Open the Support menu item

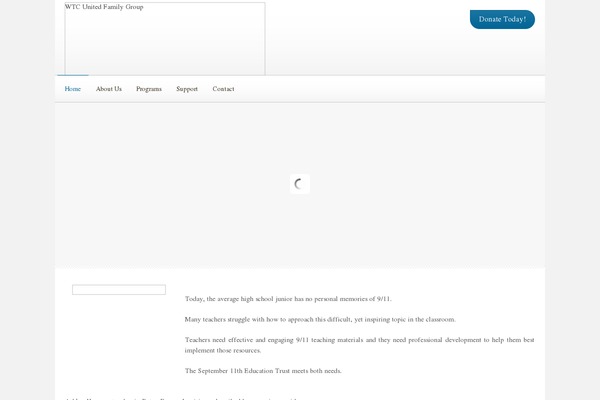(x=187, y=89)
